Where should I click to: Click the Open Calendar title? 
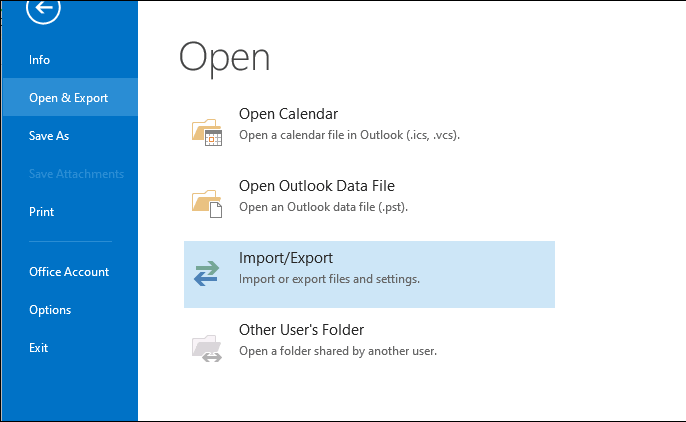(288, 114)
